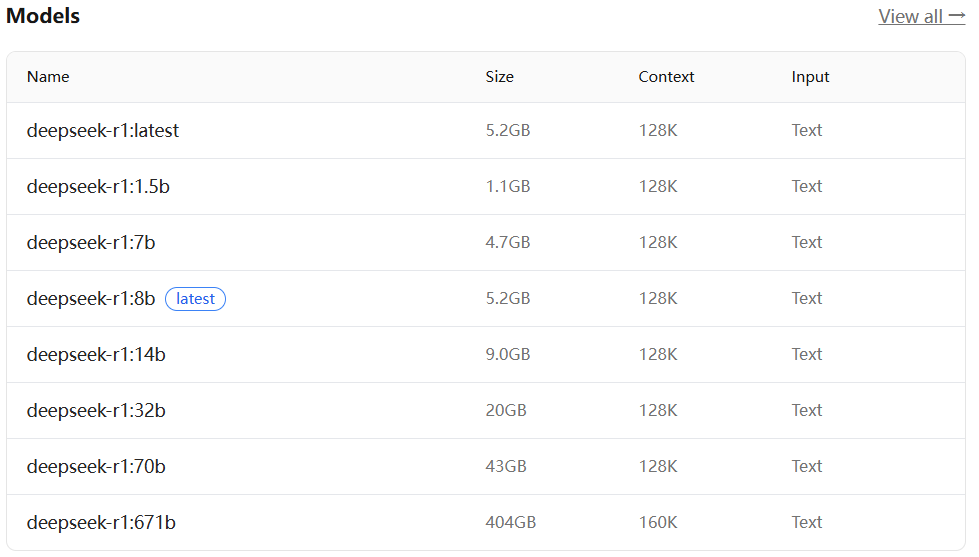
Task: Click Text in the deepseek-r1:32b row
Action: 807,410
